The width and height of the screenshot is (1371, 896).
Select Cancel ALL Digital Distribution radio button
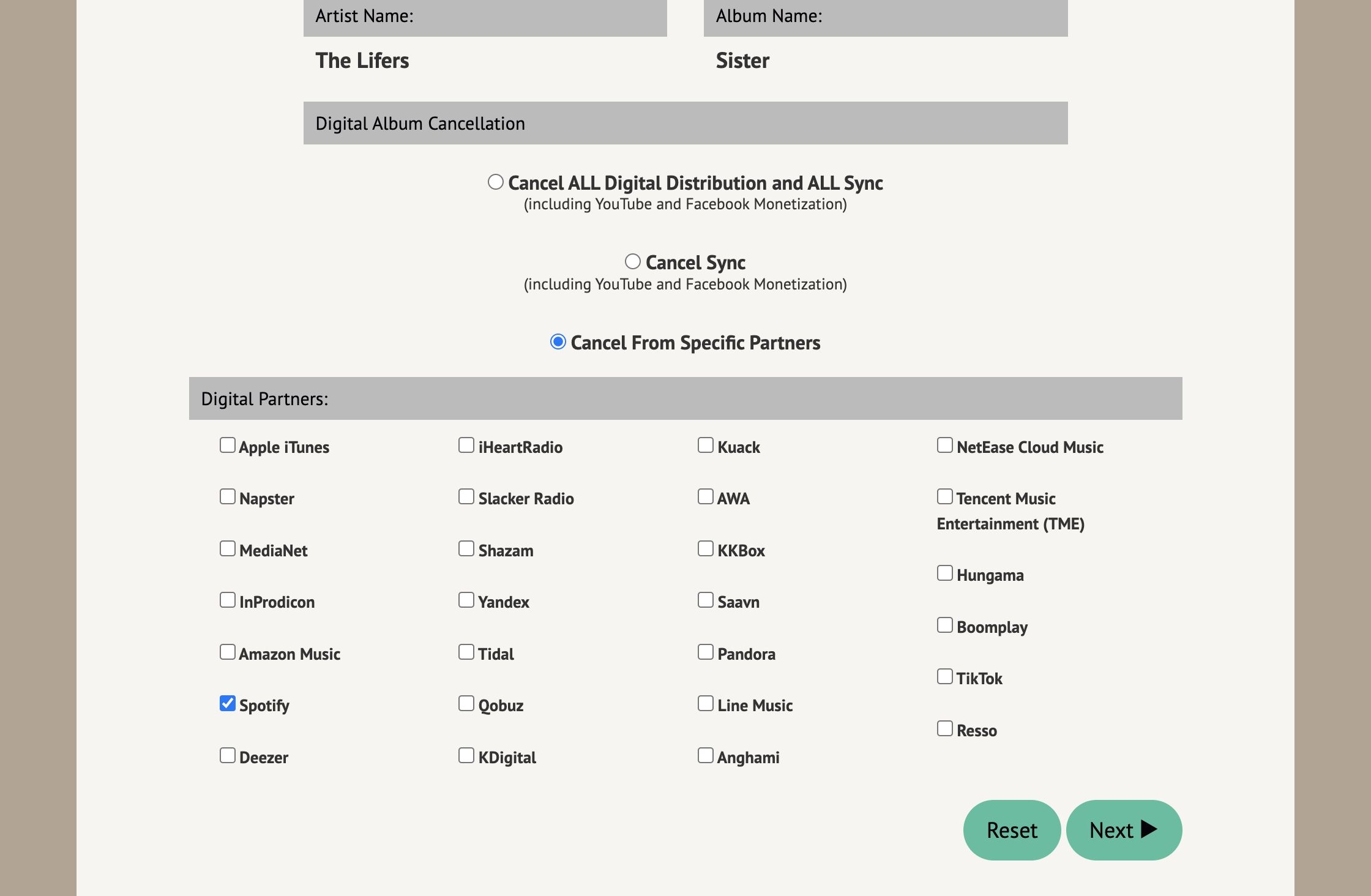[496, 182]
